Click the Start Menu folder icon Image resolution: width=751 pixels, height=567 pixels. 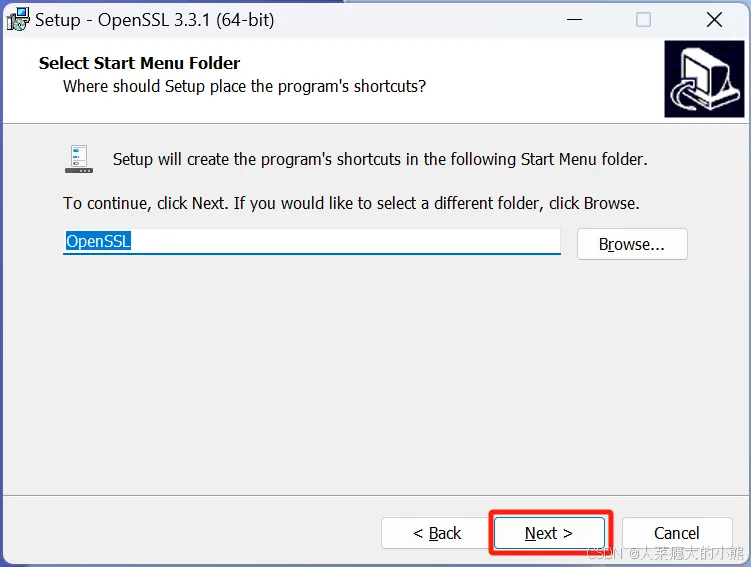tap(79, 159)
